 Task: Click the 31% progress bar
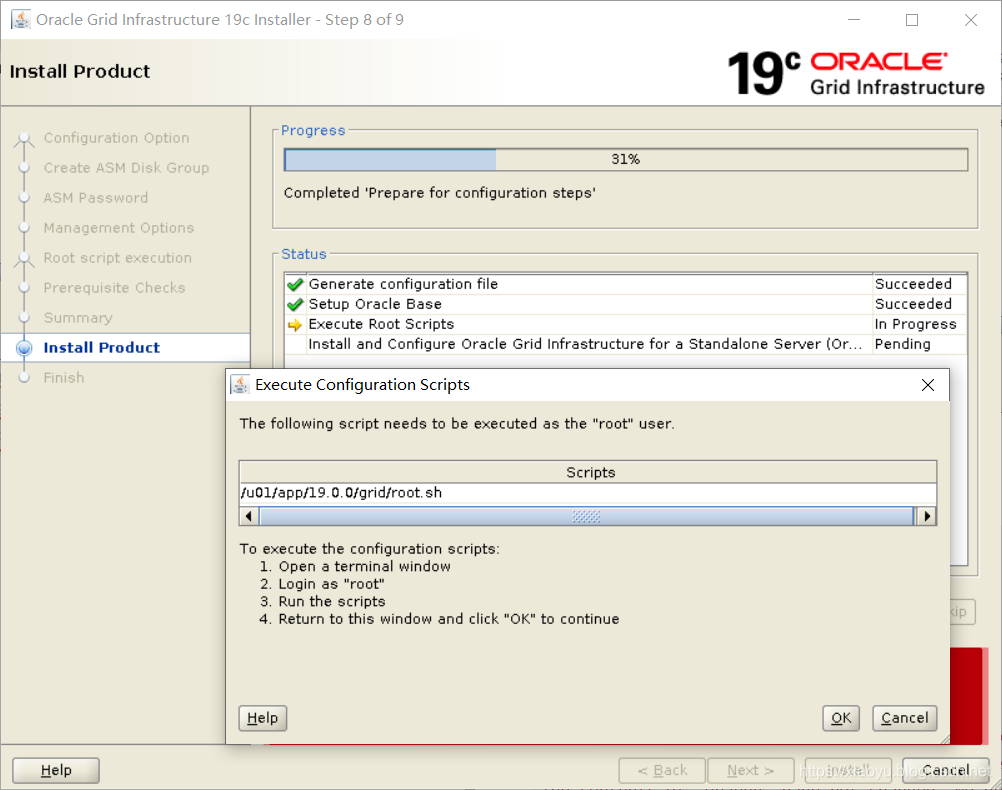[x=626, y=159]
